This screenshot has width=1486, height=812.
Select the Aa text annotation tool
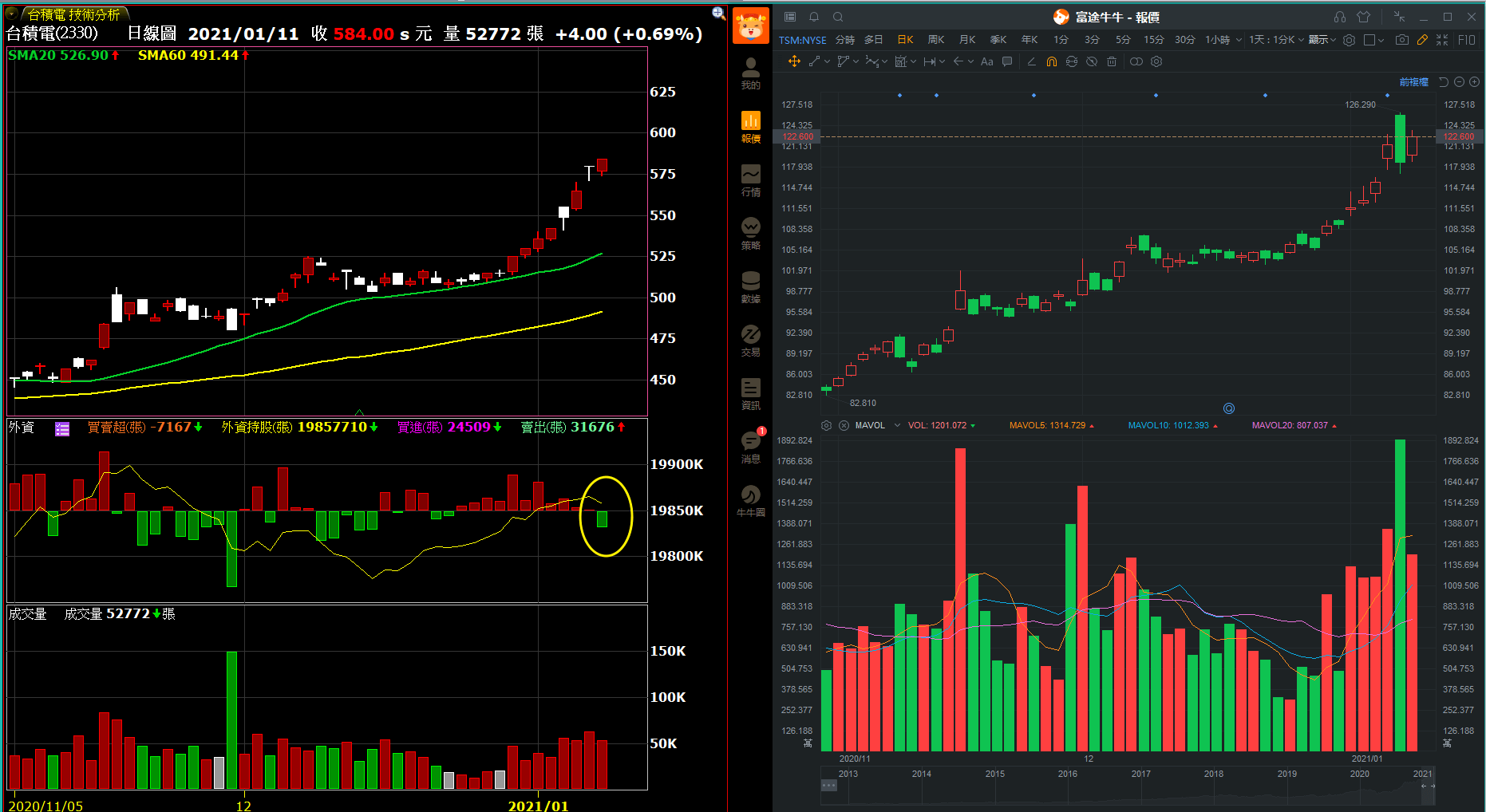(987, 61)
